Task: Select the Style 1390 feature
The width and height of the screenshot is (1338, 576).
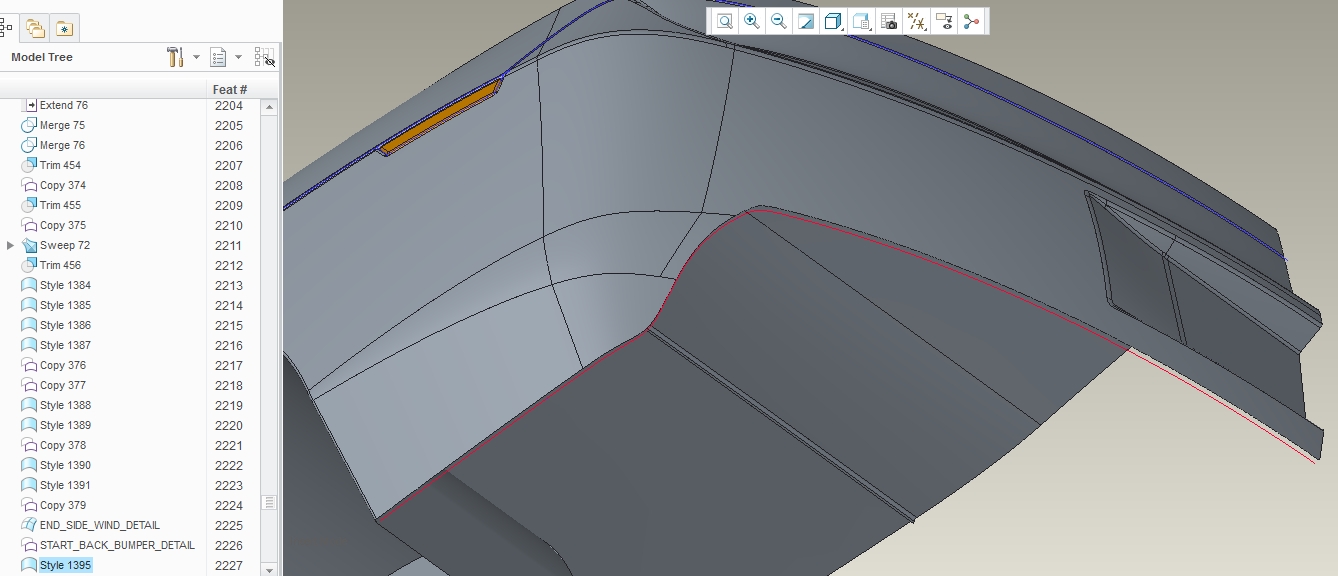Action: [65, 465]
